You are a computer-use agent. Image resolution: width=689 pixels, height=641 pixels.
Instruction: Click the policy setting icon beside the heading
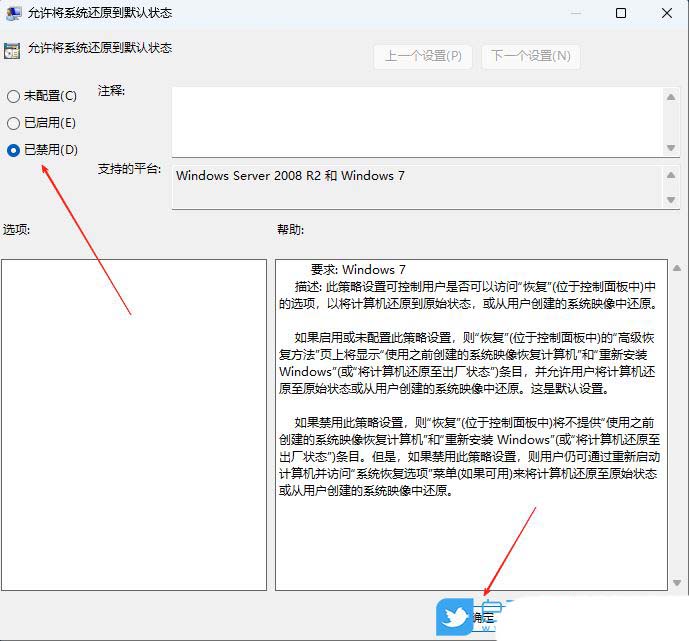tap(12, 50)
